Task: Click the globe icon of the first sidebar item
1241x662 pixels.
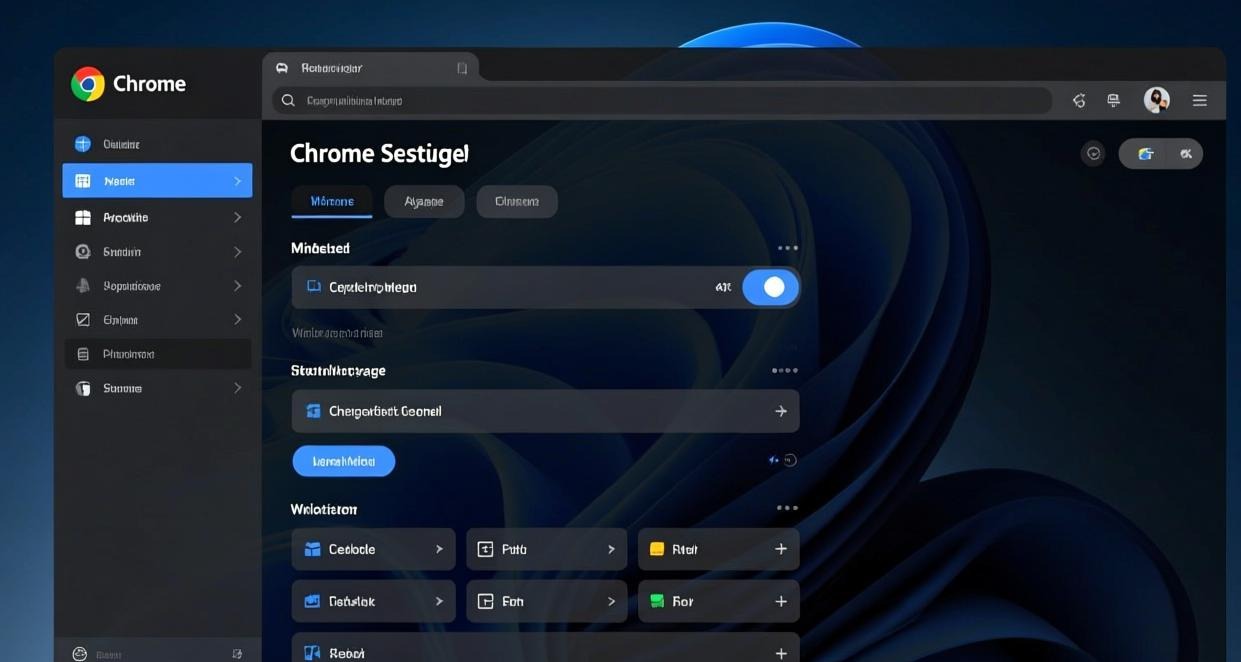Action: (x=83, y=144)
